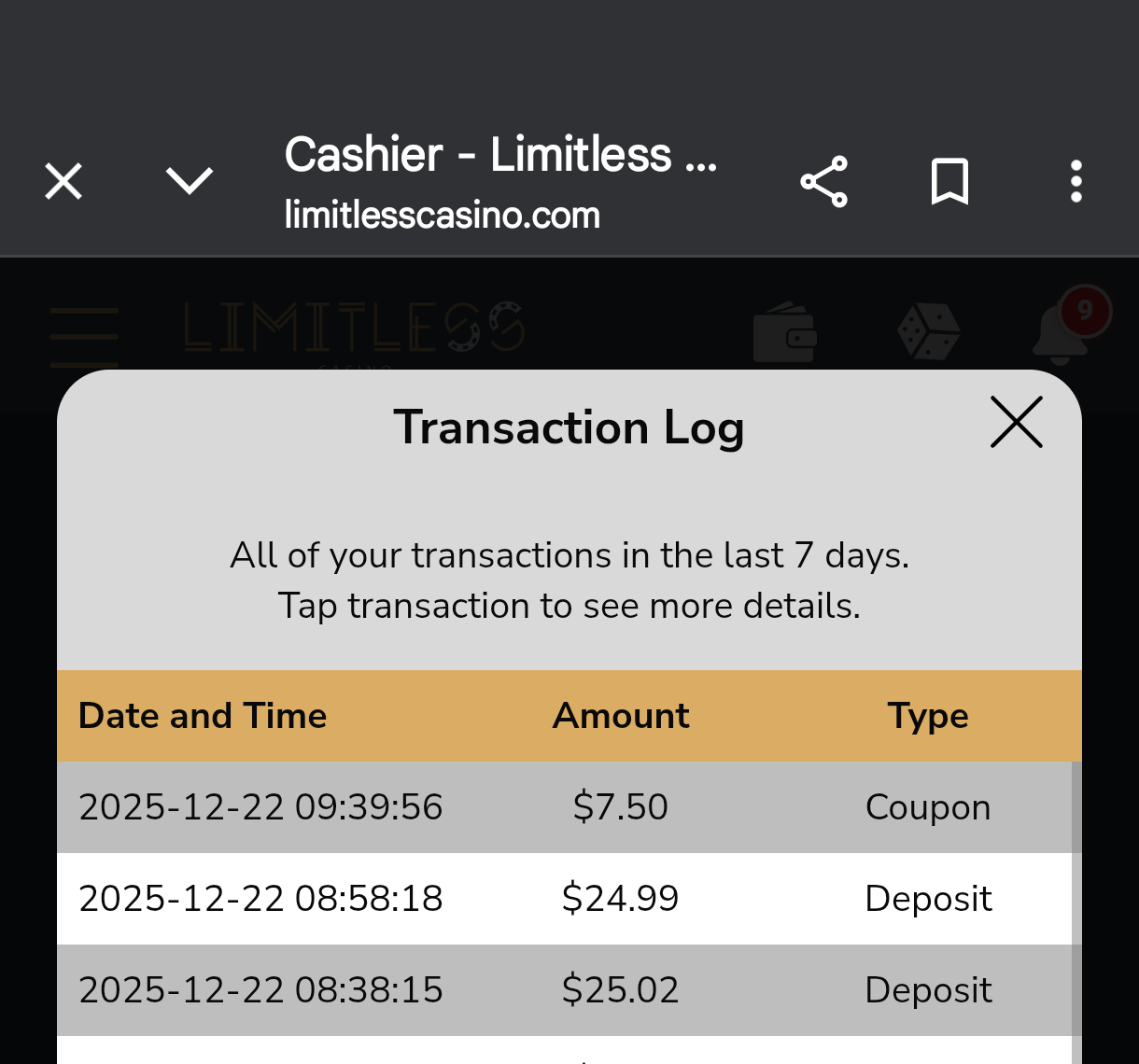Tap the Limitless Casino logo
Screen dimensions: 1139x1064
tap(353, 329)
